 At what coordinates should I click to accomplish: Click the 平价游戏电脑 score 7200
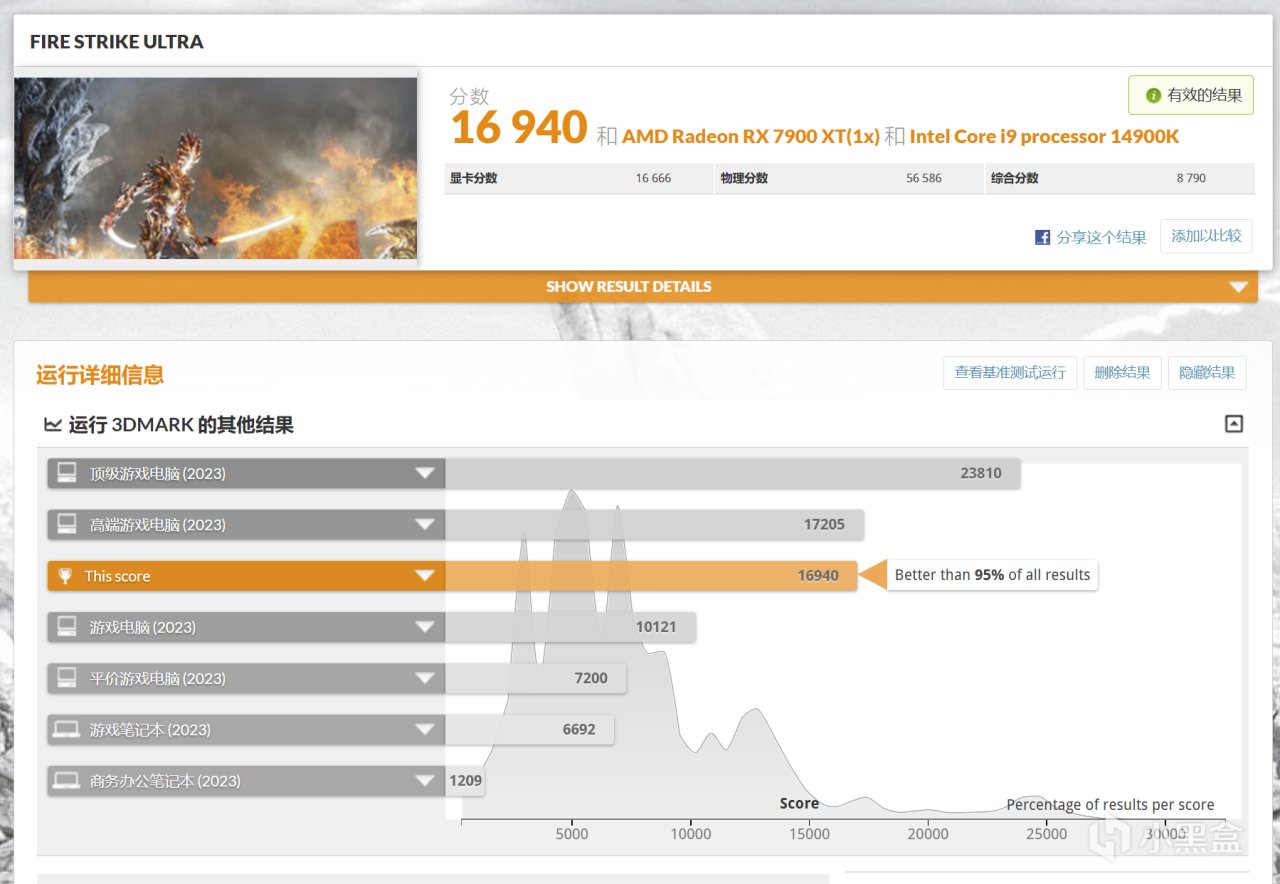point(591,678)
